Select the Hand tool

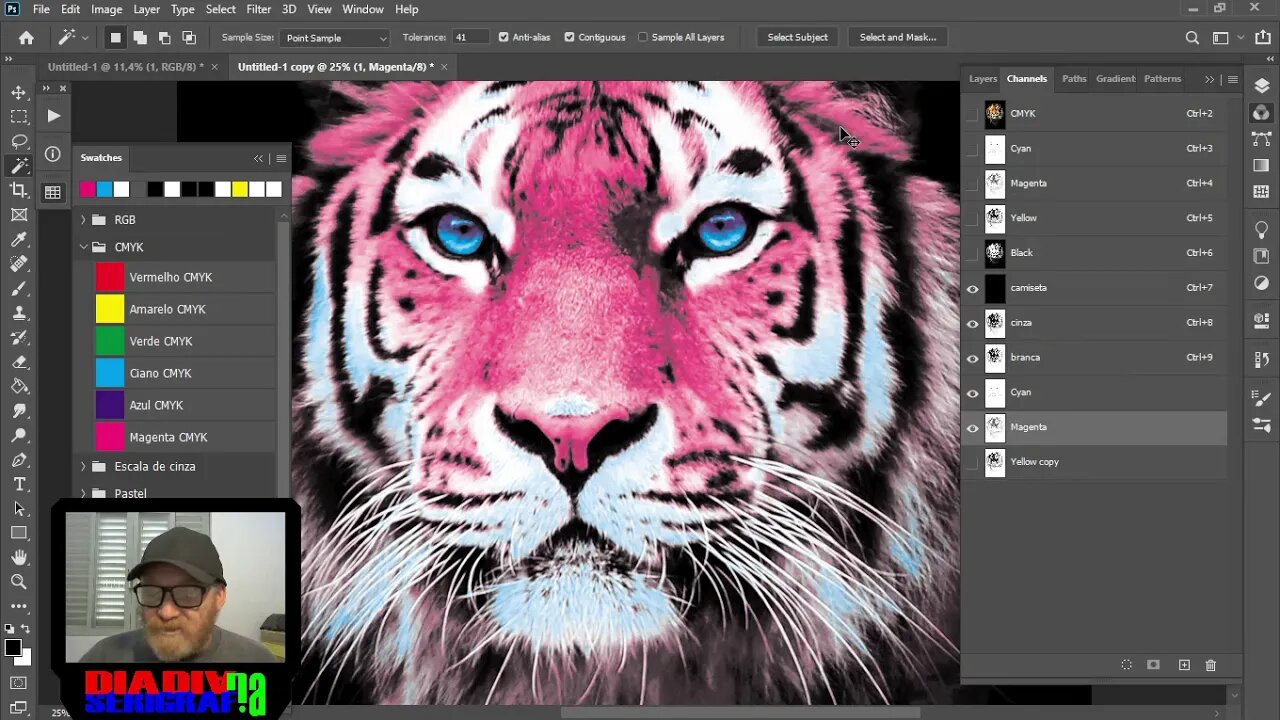[x=19, y=557]
